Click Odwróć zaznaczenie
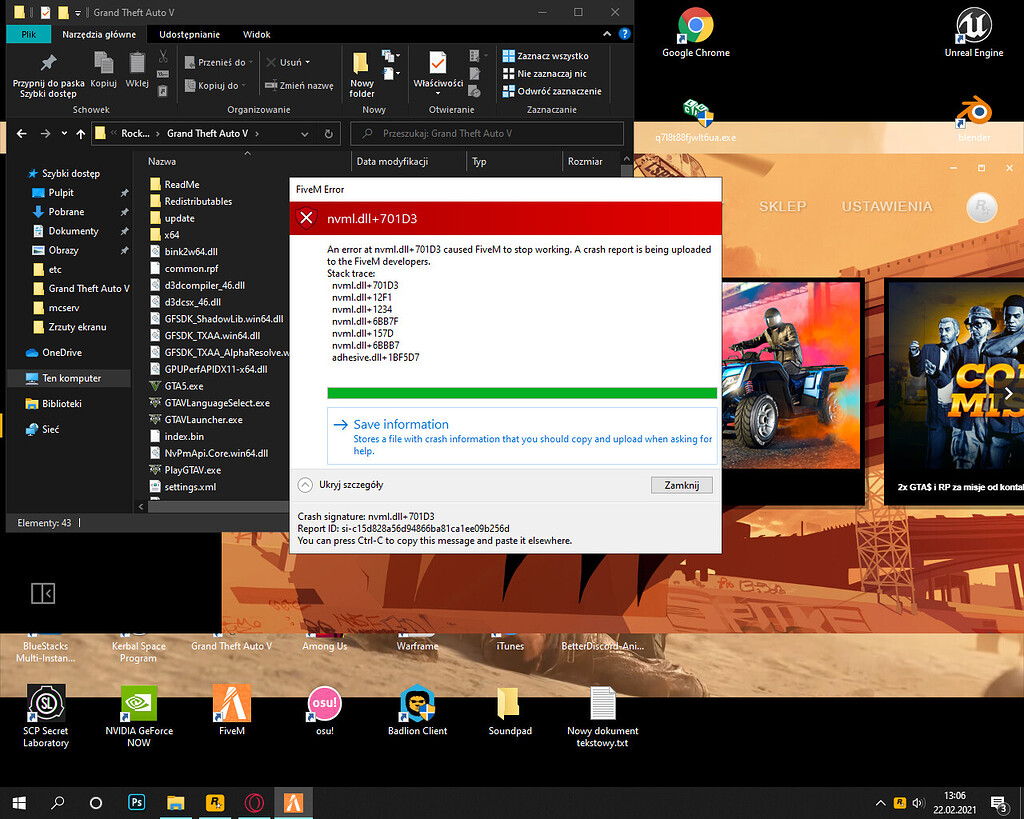 pos(552,91)
